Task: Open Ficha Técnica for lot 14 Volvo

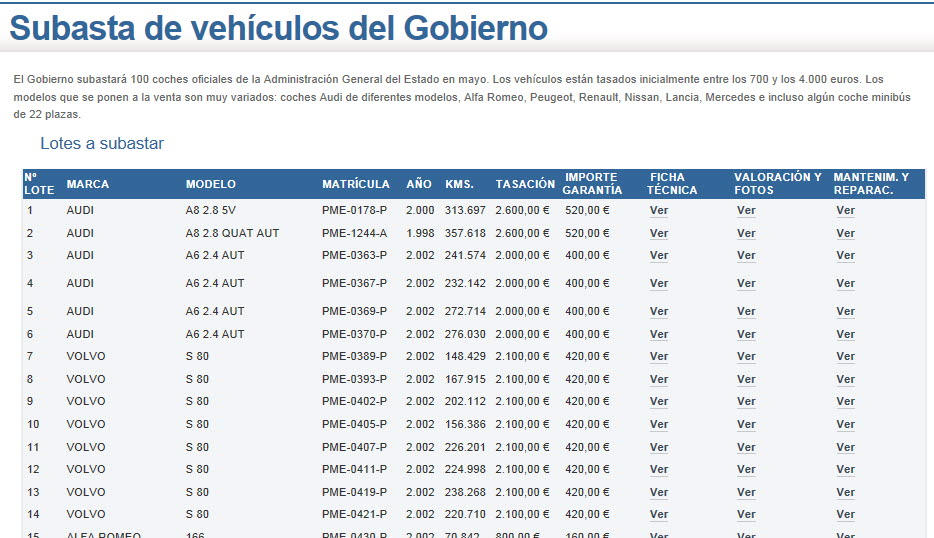Action: (658, 515)
